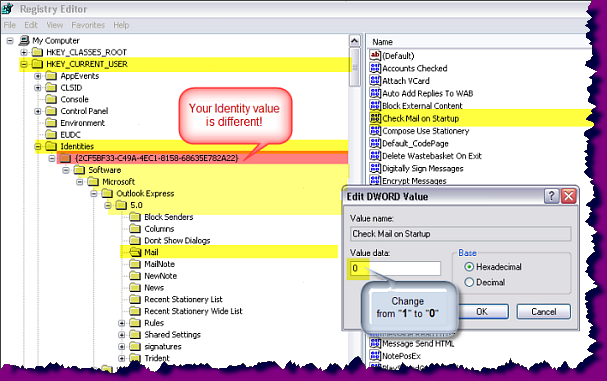This screenshot has width=607, height=381.
Task: Select the Recent Stationery List key
Action: 183,299
